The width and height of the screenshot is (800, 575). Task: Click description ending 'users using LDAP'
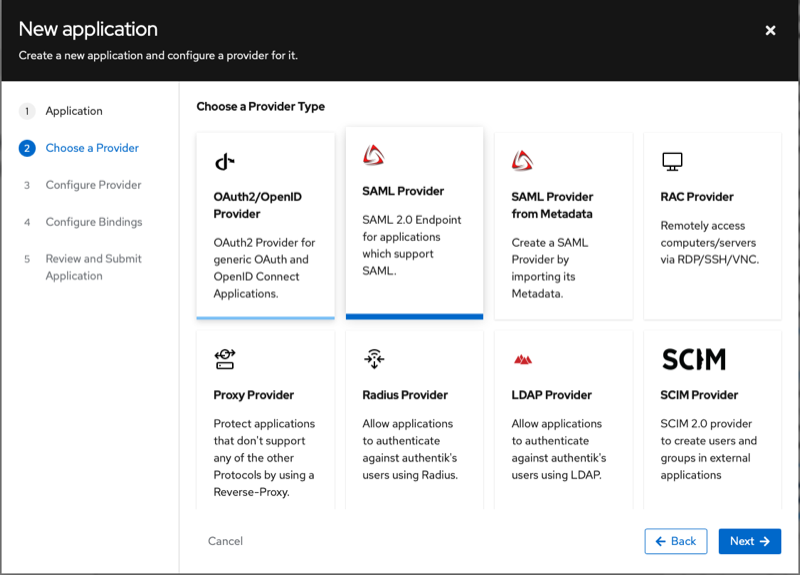click(x=559, y=449)
